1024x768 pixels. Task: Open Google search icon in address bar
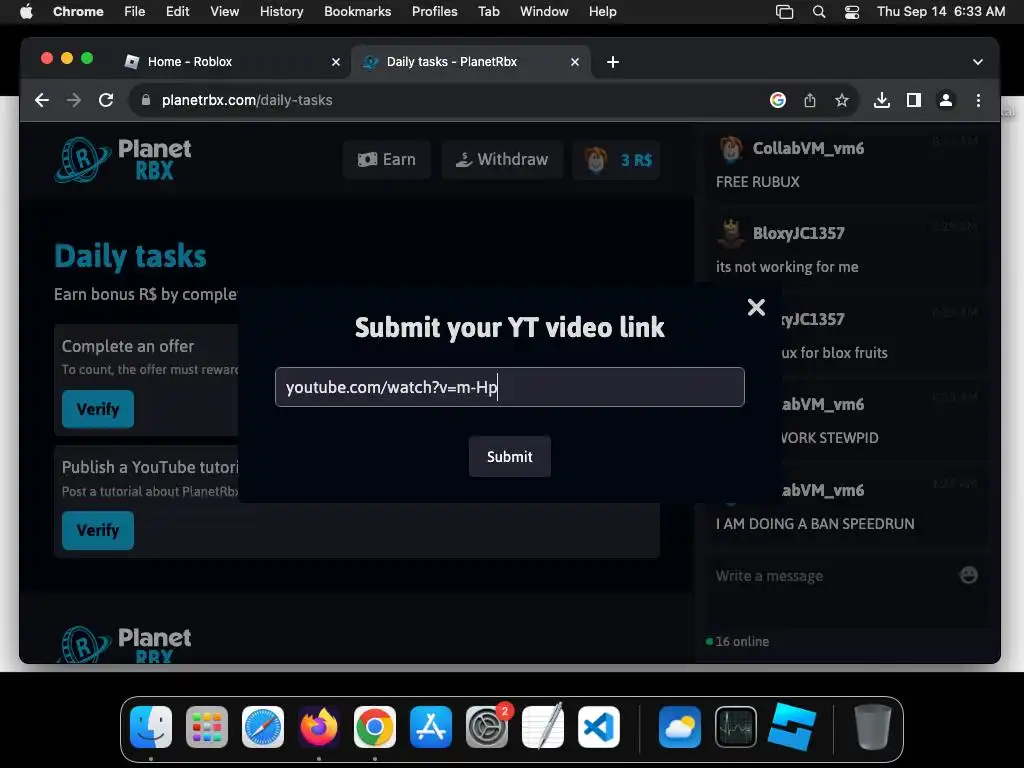click(x=777, y=100)
